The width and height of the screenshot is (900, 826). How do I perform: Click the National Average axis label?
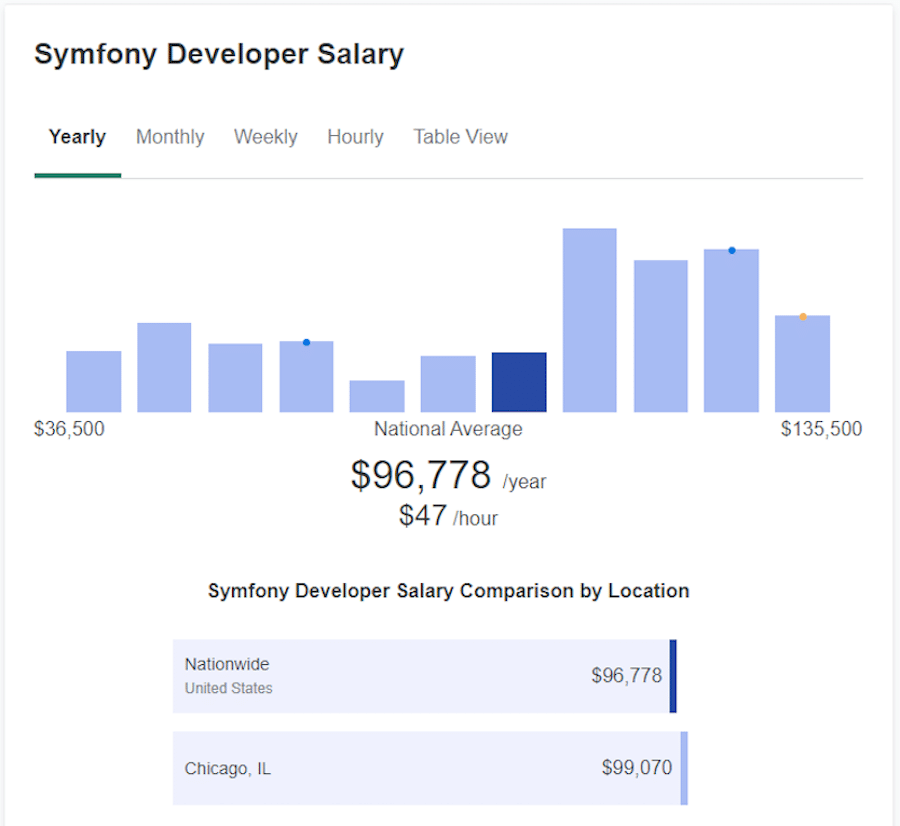click(447, 428)
